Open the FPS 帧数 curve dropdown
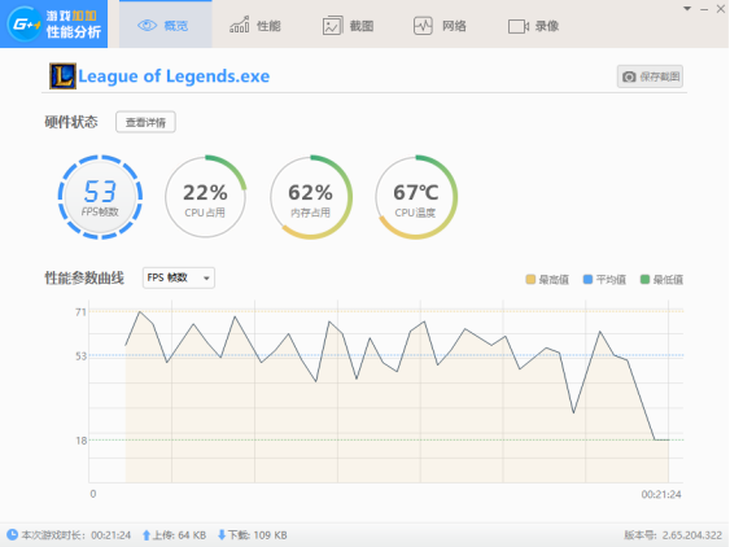 point(178,278)
